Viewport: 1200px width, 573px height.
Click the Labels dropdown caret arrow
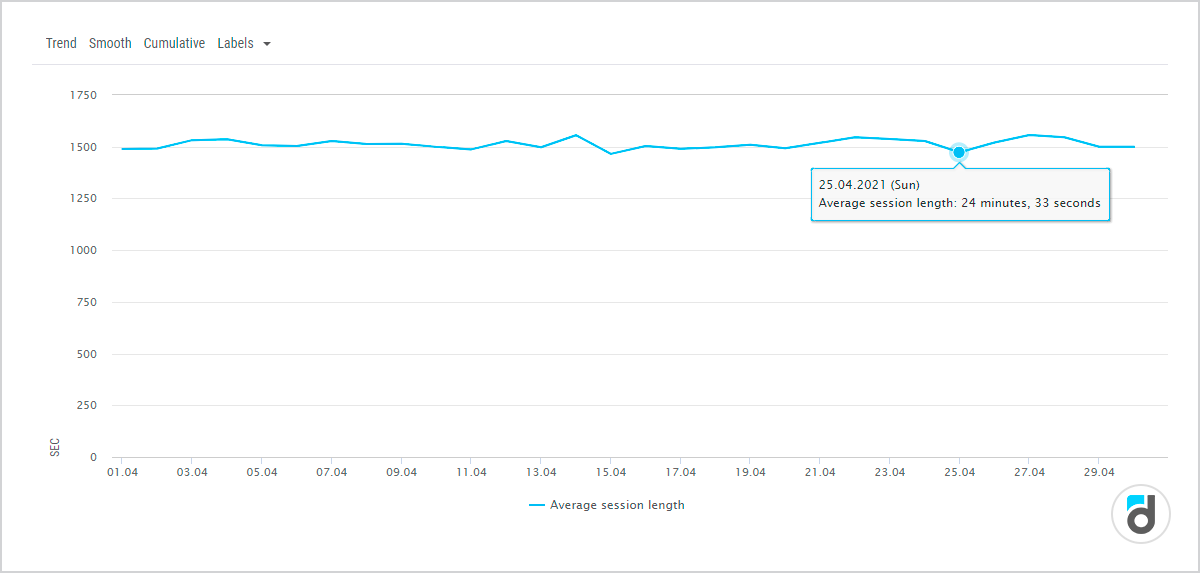[267, 45]
